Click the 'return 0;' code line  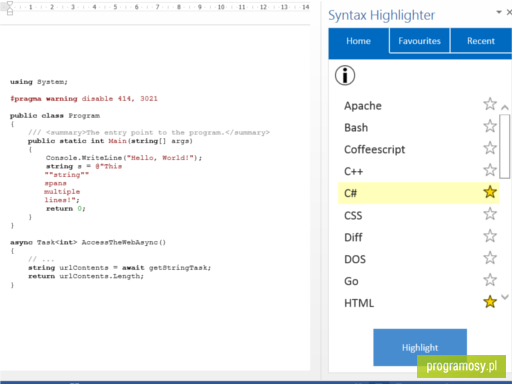pos(66,209)
